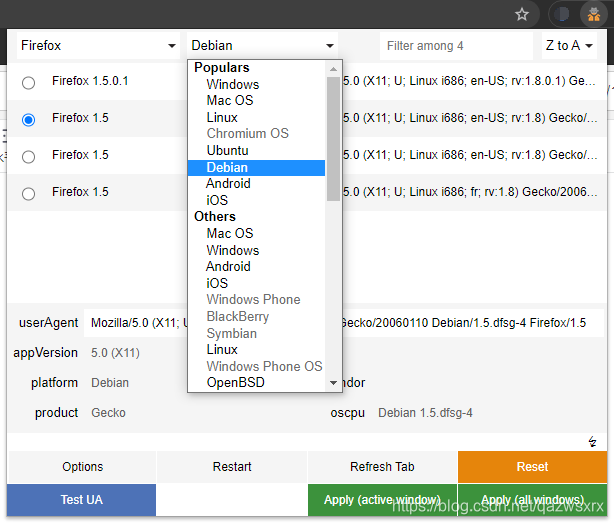Click the platform field showing Debian
This screenshot has width=614, height=525.
click(x=110, y=382)
